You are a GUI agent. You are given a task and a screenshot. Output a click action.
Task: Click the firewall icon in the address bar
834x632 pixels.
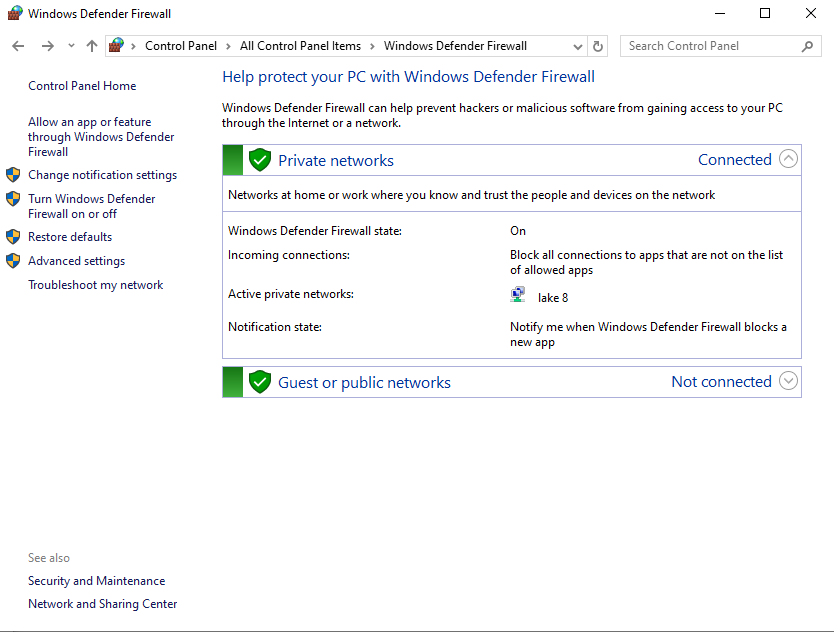pyautogui.click(x=116, y=46)
